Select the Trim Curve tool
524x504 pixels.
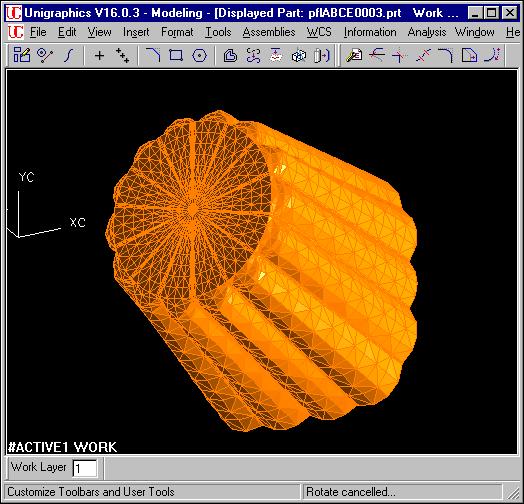pyautogui.click(x=377, y=55)
